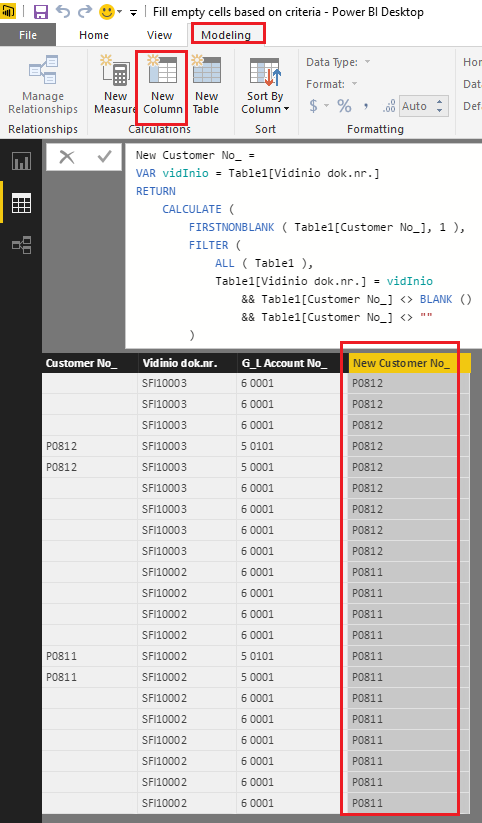Cancel the formula with X button

point(67,157)
